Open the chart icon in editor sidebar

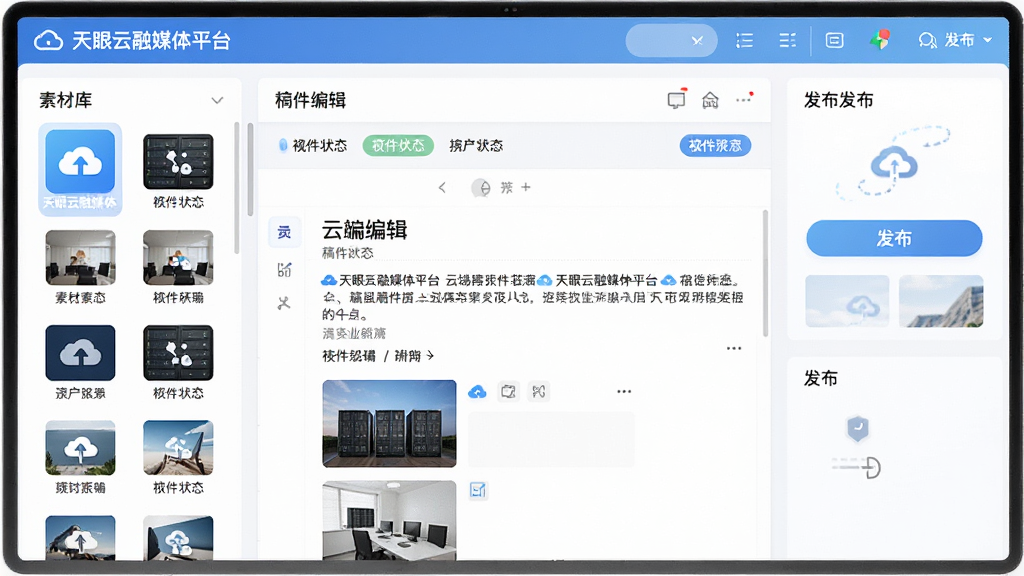[x=284, y=270]
